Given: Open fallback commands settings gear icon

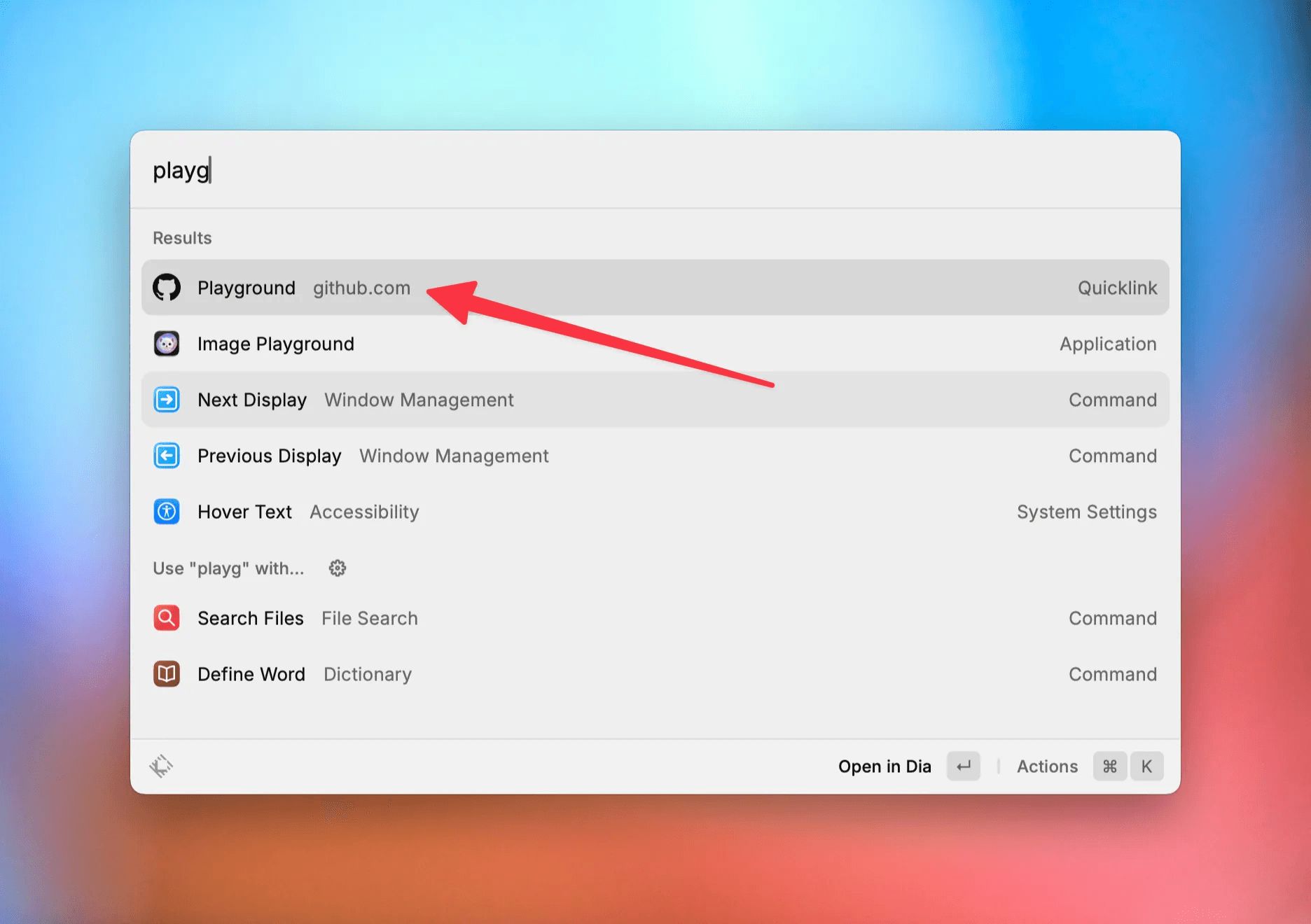Looking at the screenshot, I should click(338, 568).
